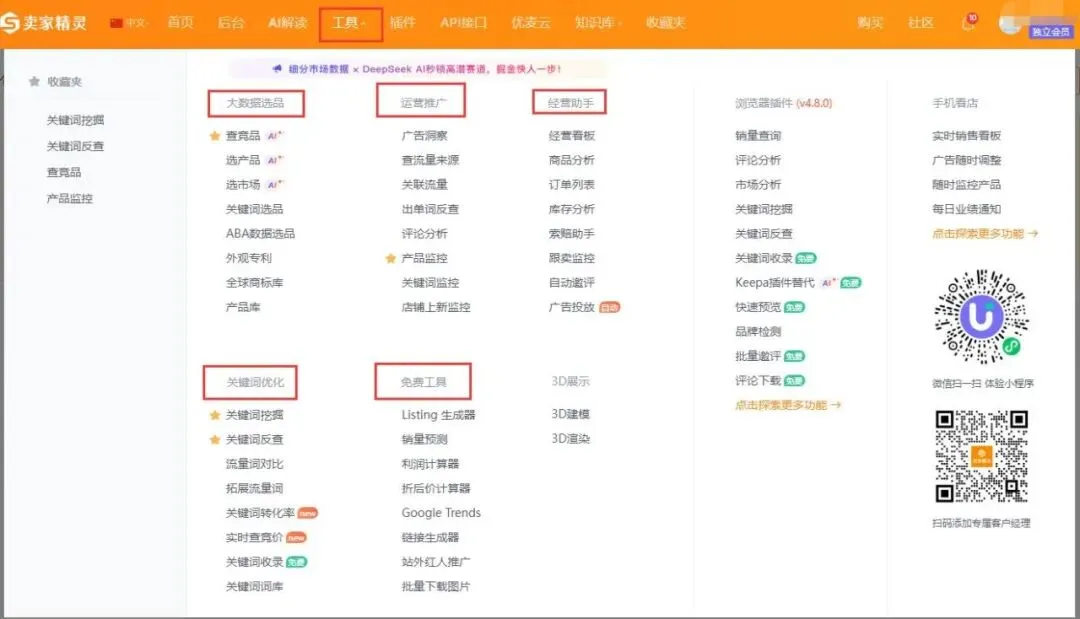Screen dimensions: 1080x619
Task: Open the notification bell icon
Action: (968, 23)
